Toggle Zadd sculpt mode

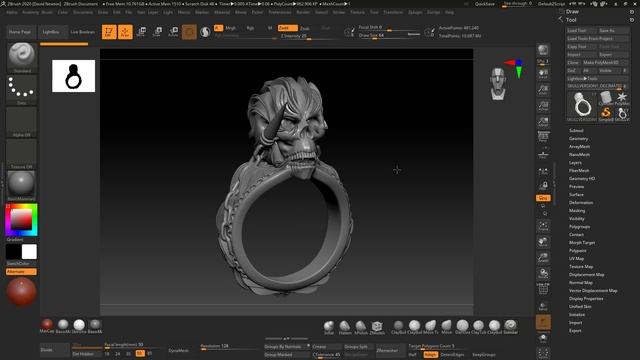point(287,28)
